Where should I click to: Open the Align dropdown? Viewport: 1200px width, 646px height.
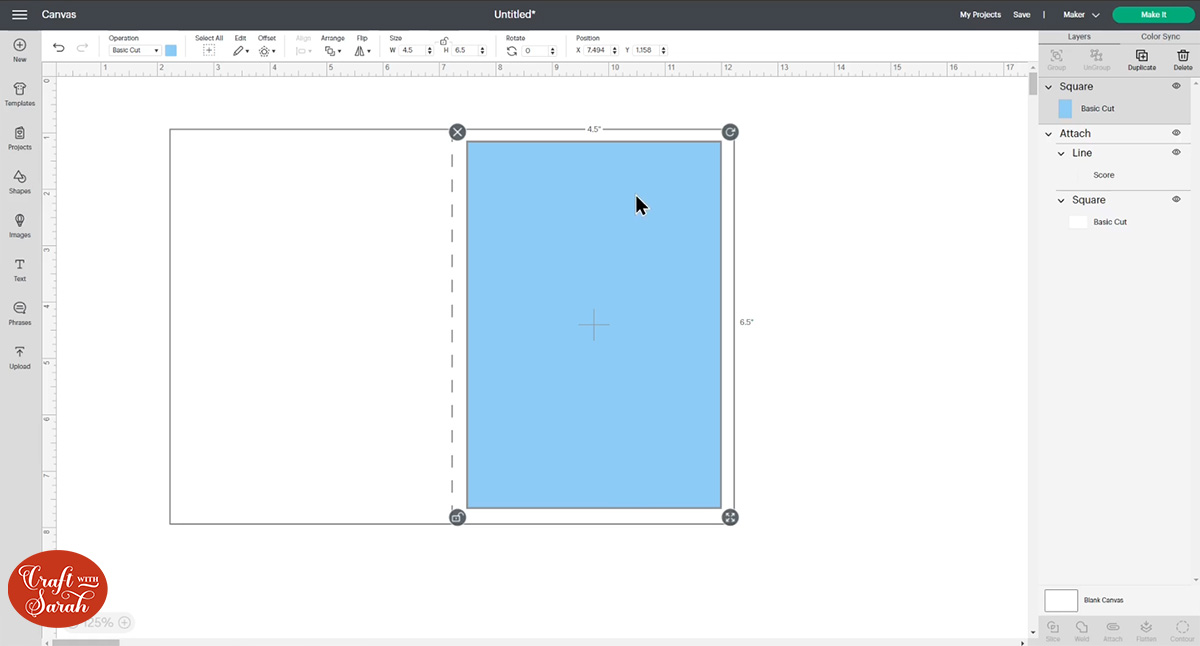(x=303, y=50)
